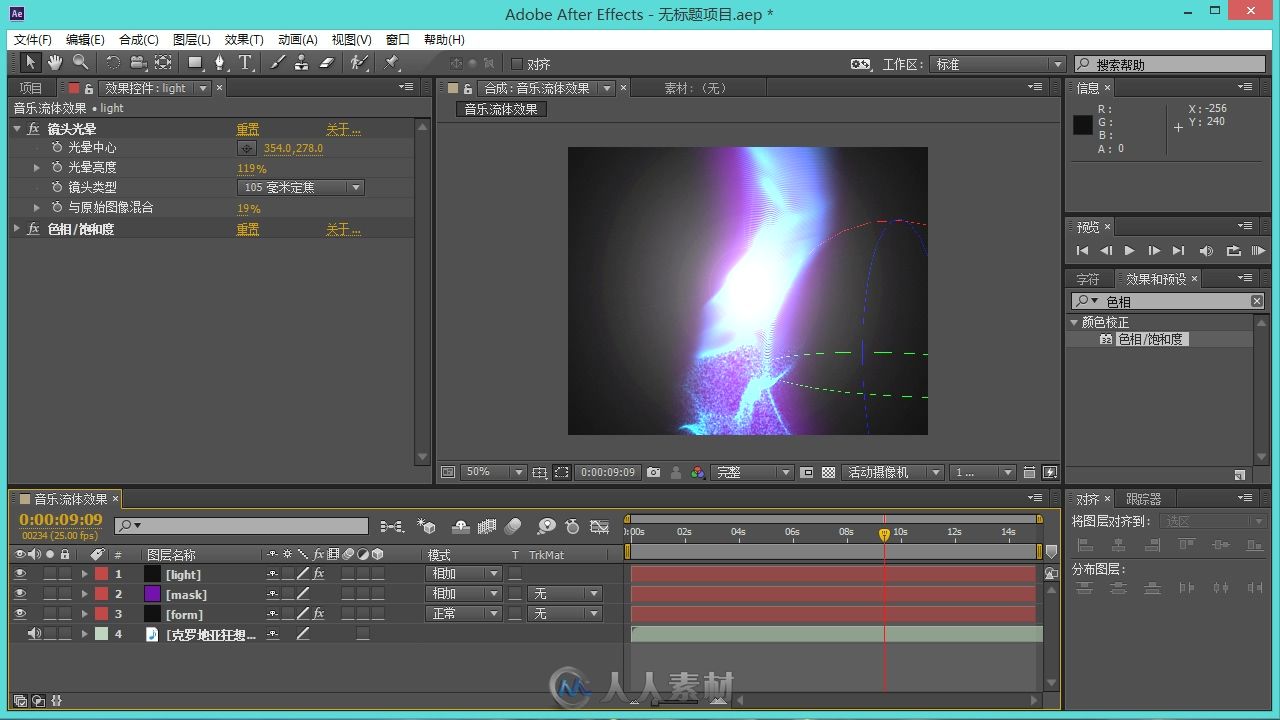This screenshot has width=1280, height=720.
Task: Click the timeline current time 0:00:09:09
Action: pyautogui.click(x=60, y=520)
